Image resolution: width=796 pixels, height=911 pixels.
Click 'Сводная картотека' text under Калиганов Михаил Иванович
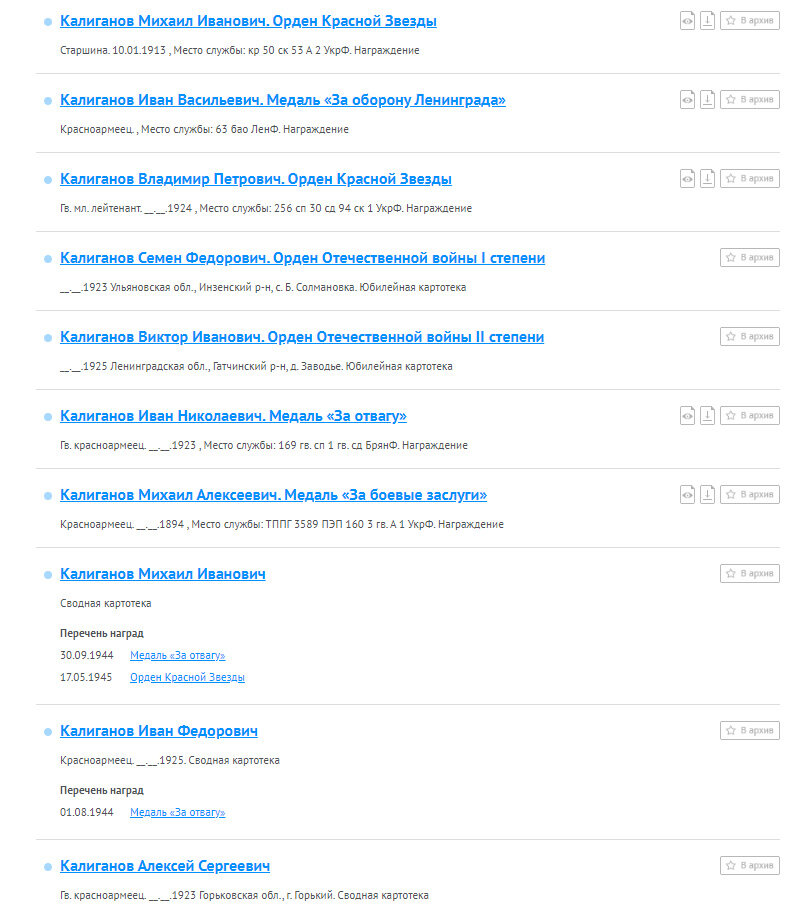pyautogui.click(x=105, y=604)
